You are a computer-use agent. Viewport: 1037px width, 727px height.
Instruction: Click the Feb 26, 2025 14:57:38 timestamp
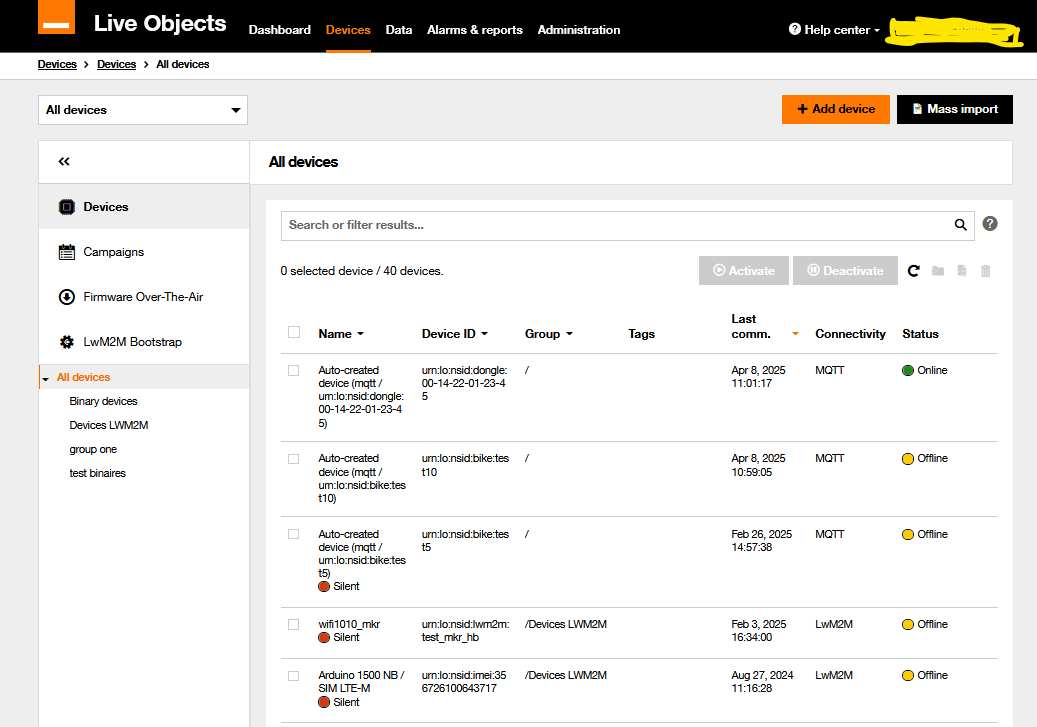[x=761, y=541]
